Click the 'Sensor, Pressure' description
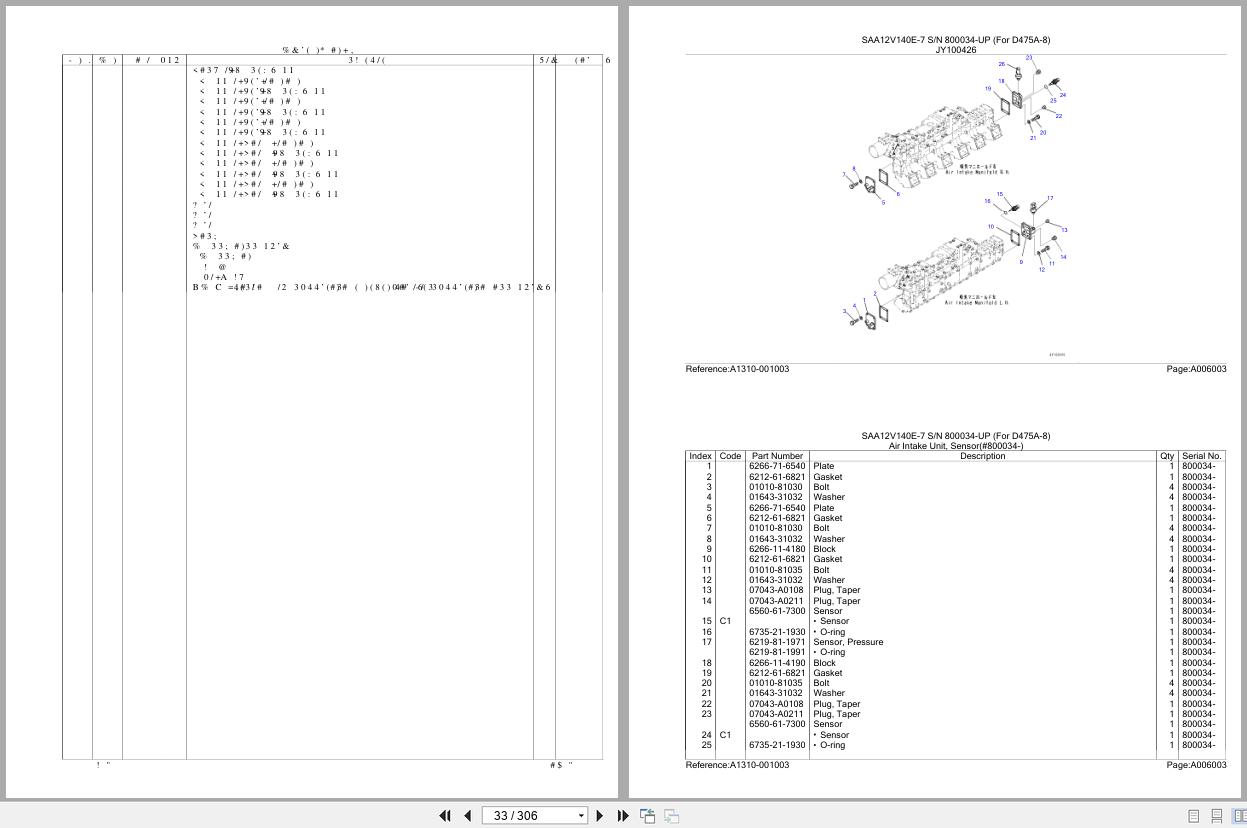 tap(848, 642)
